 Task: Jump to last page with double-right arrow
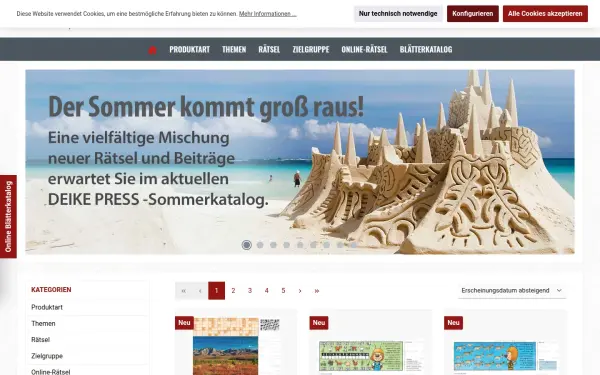pyautogui.click(x=317, y=291)
